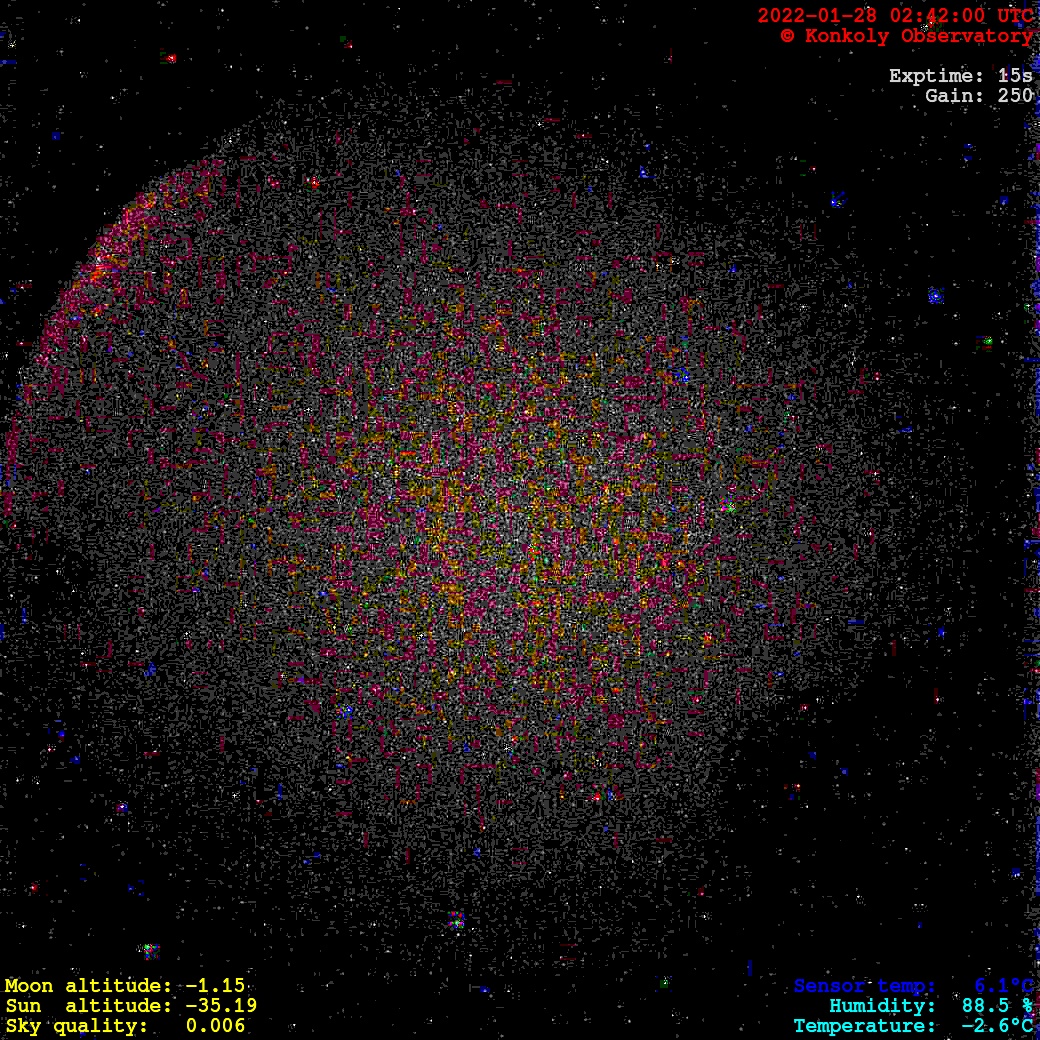Screen dimensions: 1040x1040
Task: Click the green dot near the right edge
Action: (988, 342)
